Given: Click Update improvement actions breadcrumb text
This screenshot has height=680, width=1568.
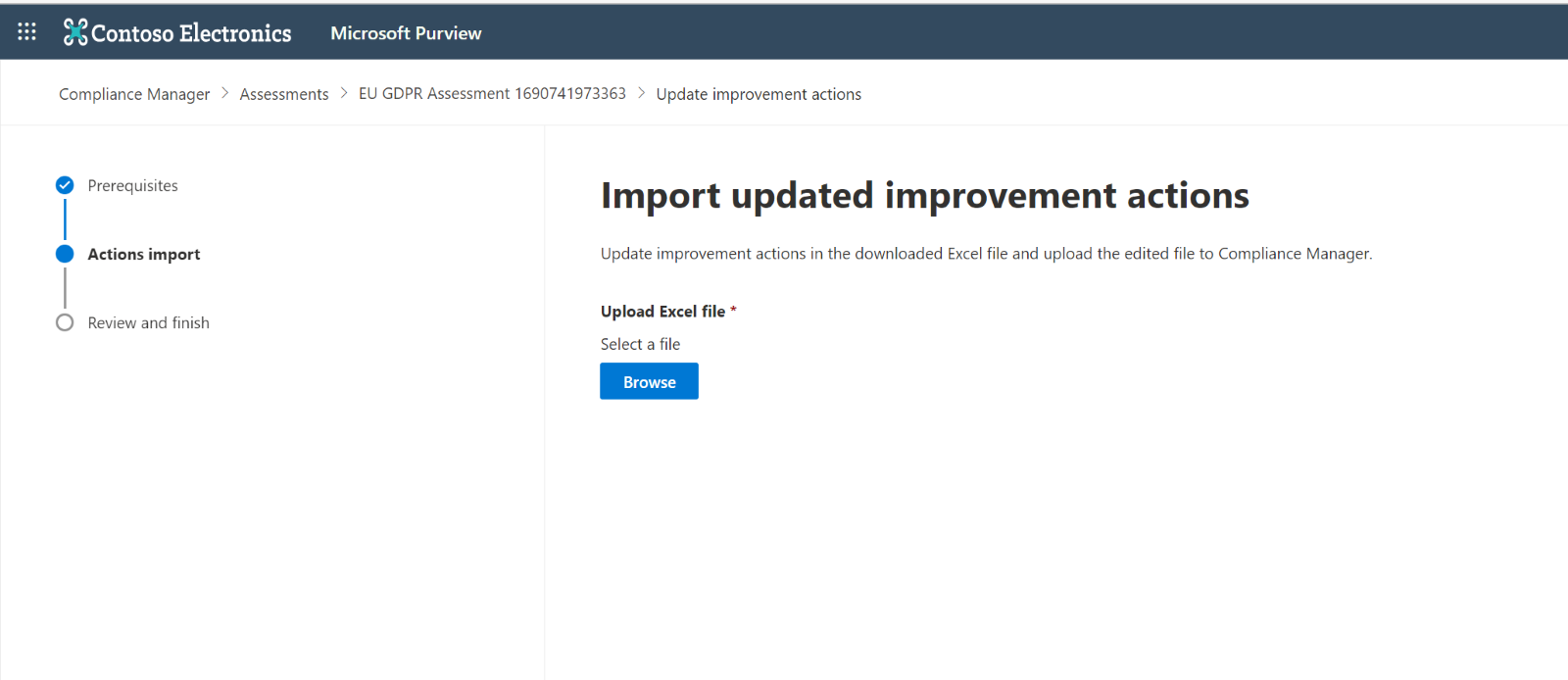Looking at the screenshot, I should point(759,94).
